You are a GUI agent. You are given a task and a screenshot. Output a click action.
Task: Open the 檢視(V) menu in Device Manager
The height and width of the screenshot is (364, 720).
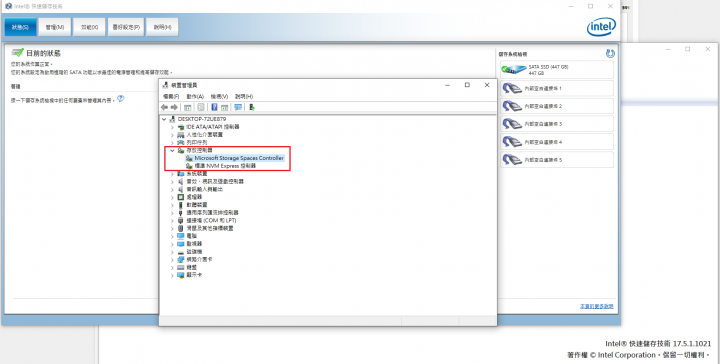click(219, 96)
